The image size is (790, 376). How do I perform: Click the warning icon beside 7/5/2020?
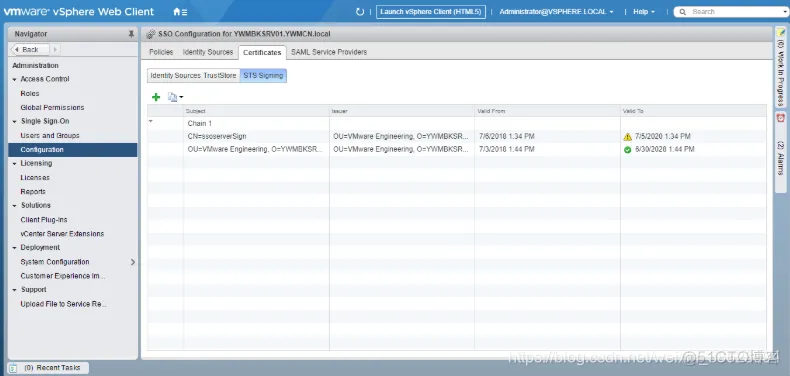627,137
